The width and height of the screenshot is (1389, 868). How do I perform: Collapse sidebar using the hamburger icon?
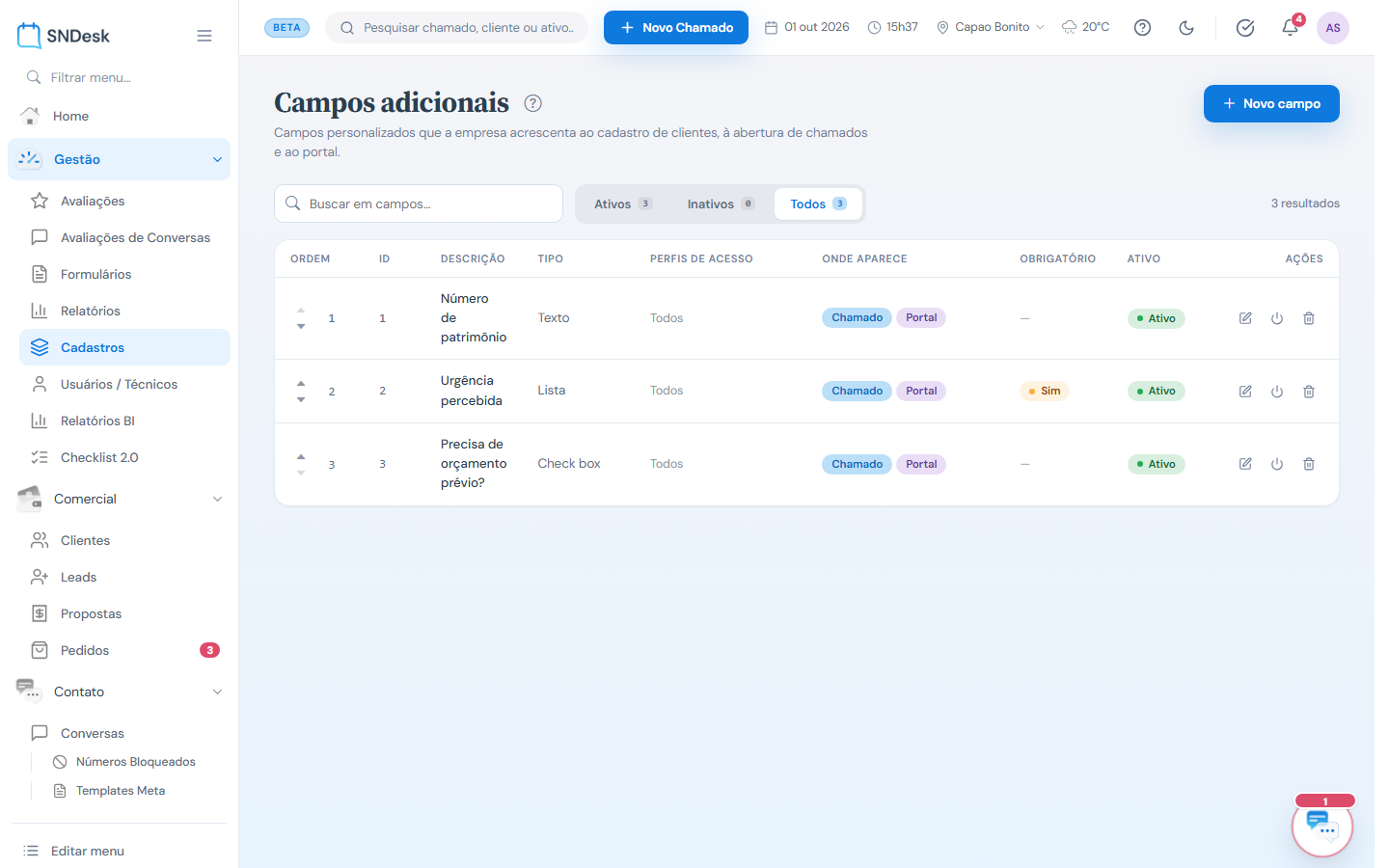coord(204,36)
